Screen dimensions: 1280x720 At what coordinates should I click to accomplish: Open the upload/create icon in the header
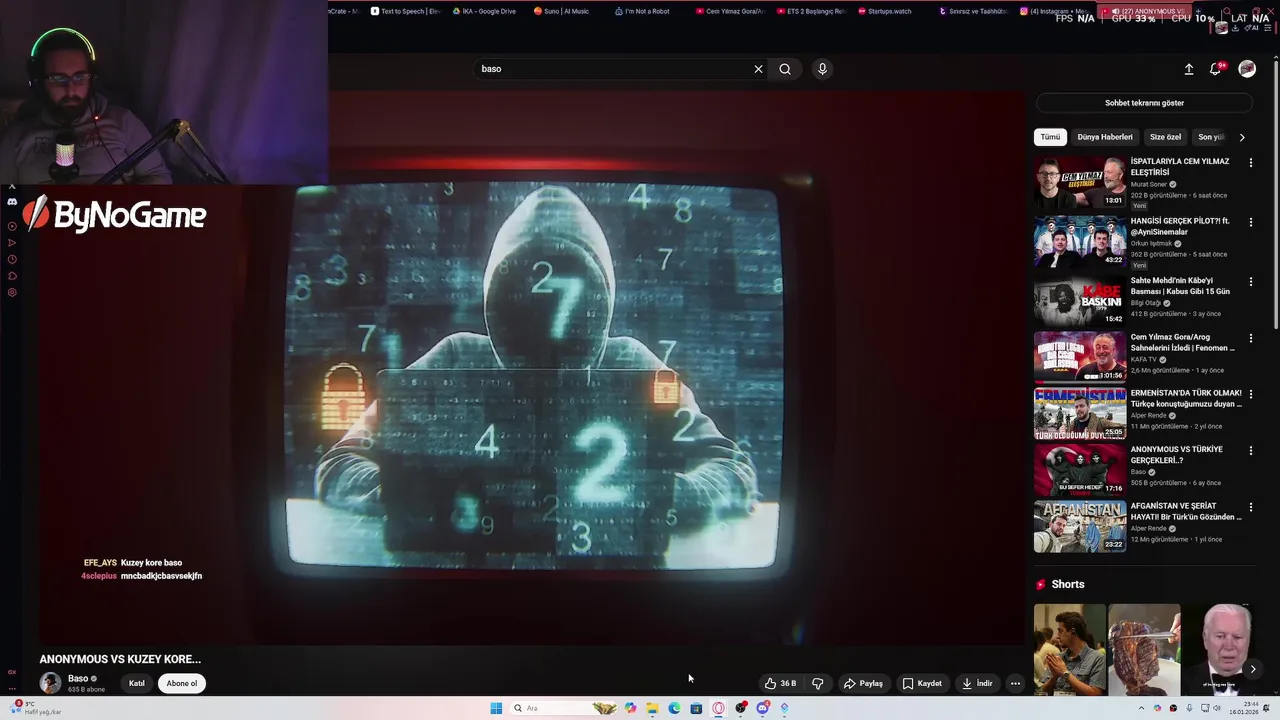[1189, 69]
